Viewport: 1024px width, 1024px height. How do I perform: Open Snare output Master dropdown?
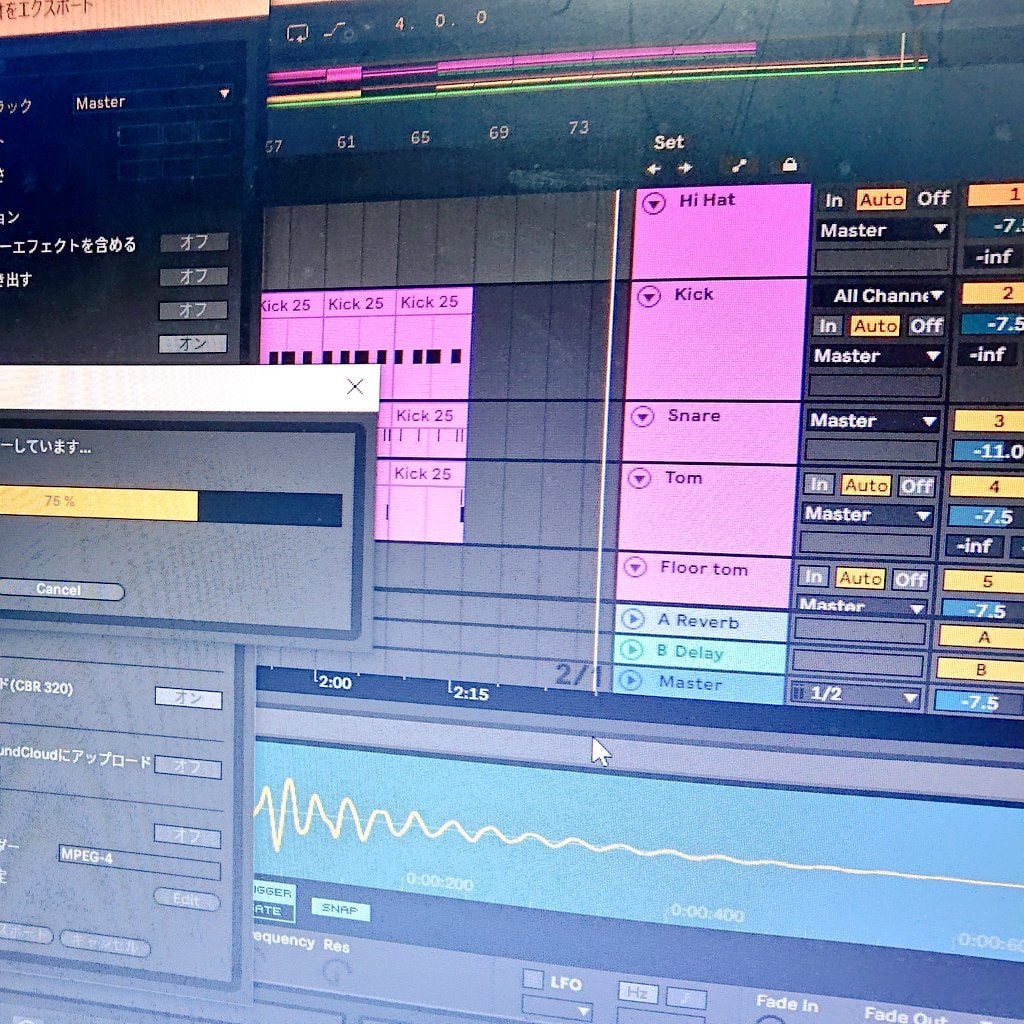[x=873, y=421]
